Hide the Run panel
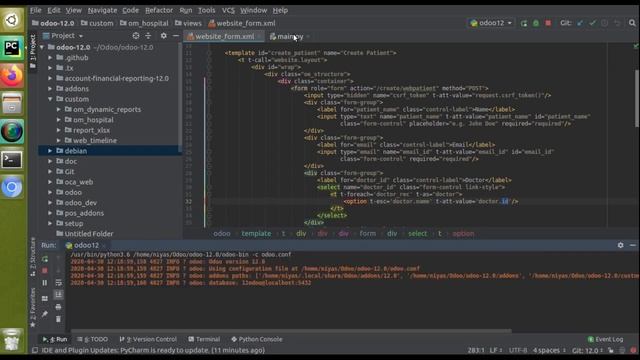This screenshot has height=360, width=640. pos(633,245)
